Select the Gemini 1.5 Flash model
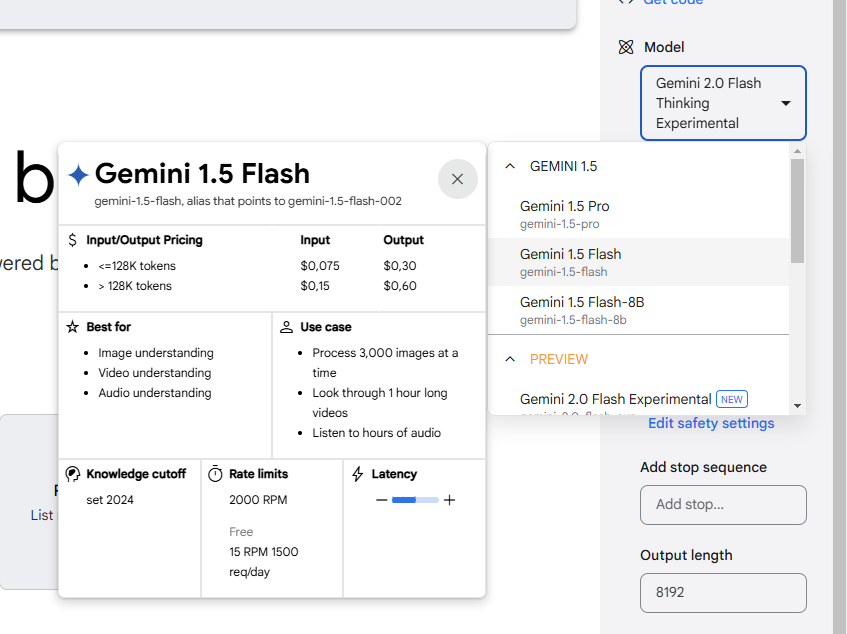Image resolution: width=847 pixels, height=634 pixels. pos(638,262)
